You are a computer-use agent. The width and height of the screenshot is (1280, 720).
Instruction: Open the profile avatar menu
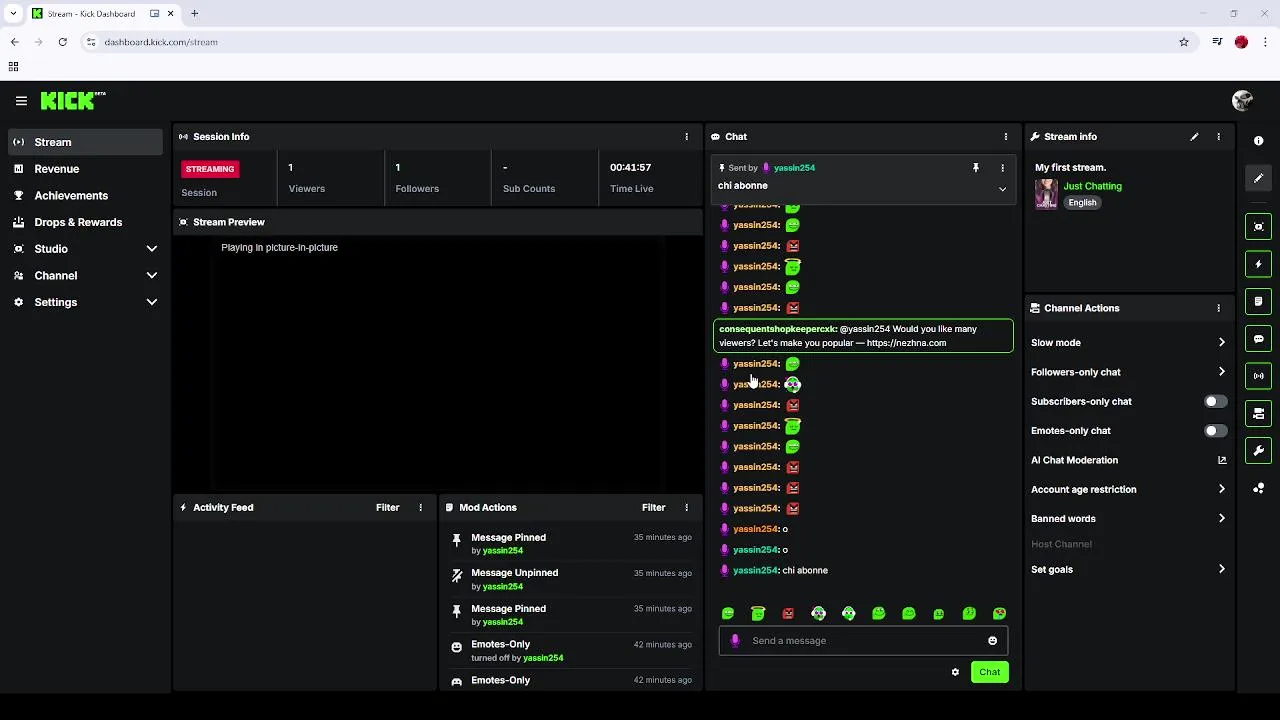(x=1242, y=101)
